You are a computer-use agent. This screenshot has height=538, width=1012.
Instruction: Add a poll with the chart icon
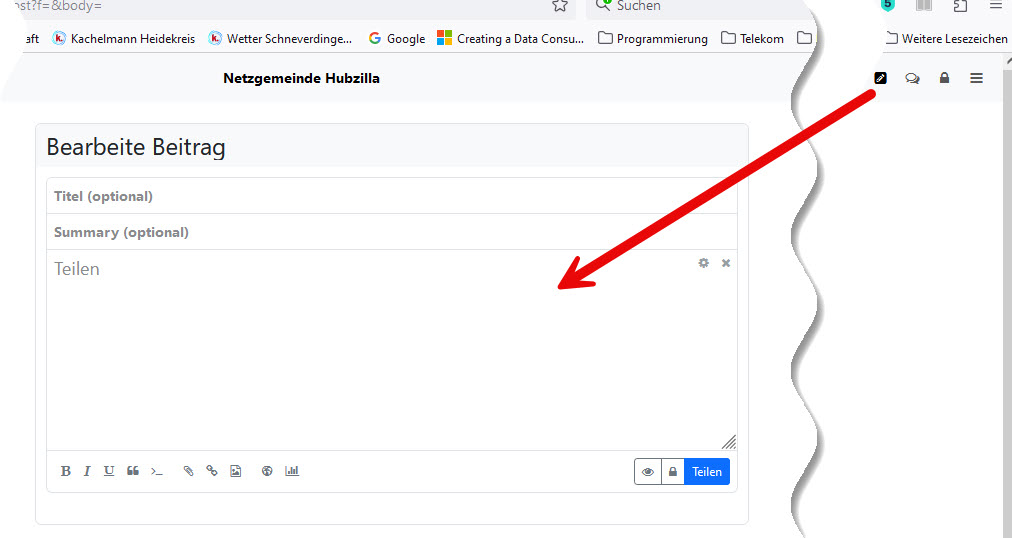click(292, 471)
